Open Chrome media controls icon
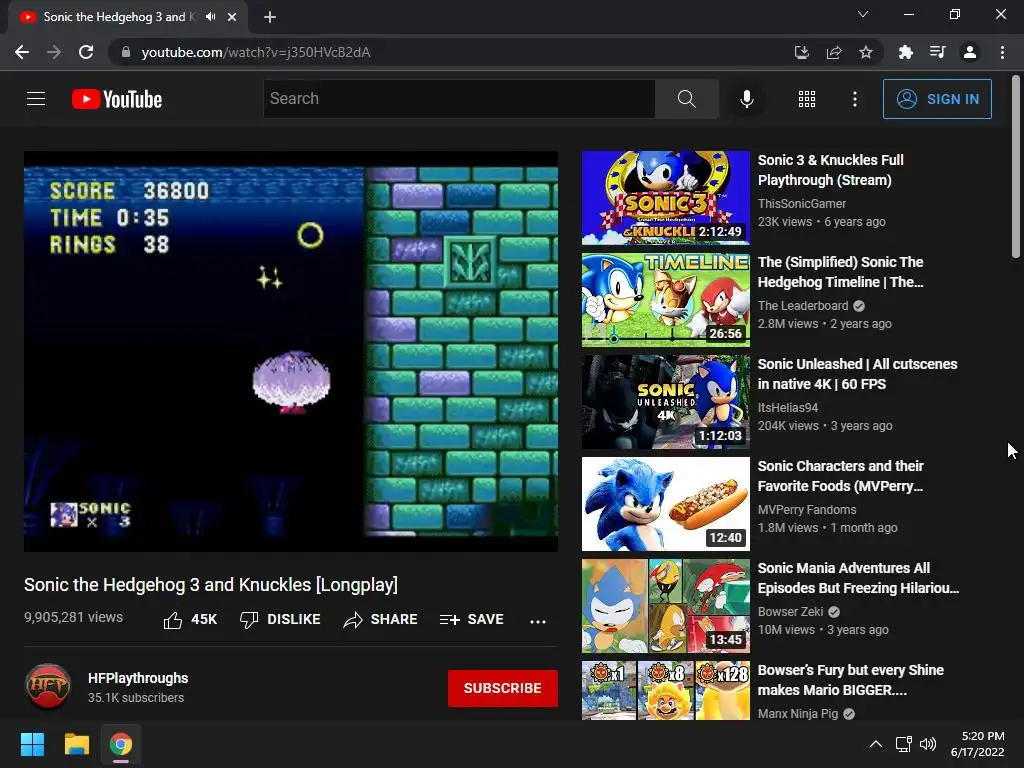Viewport: 1024px width, 768px height. pos(937,52)
